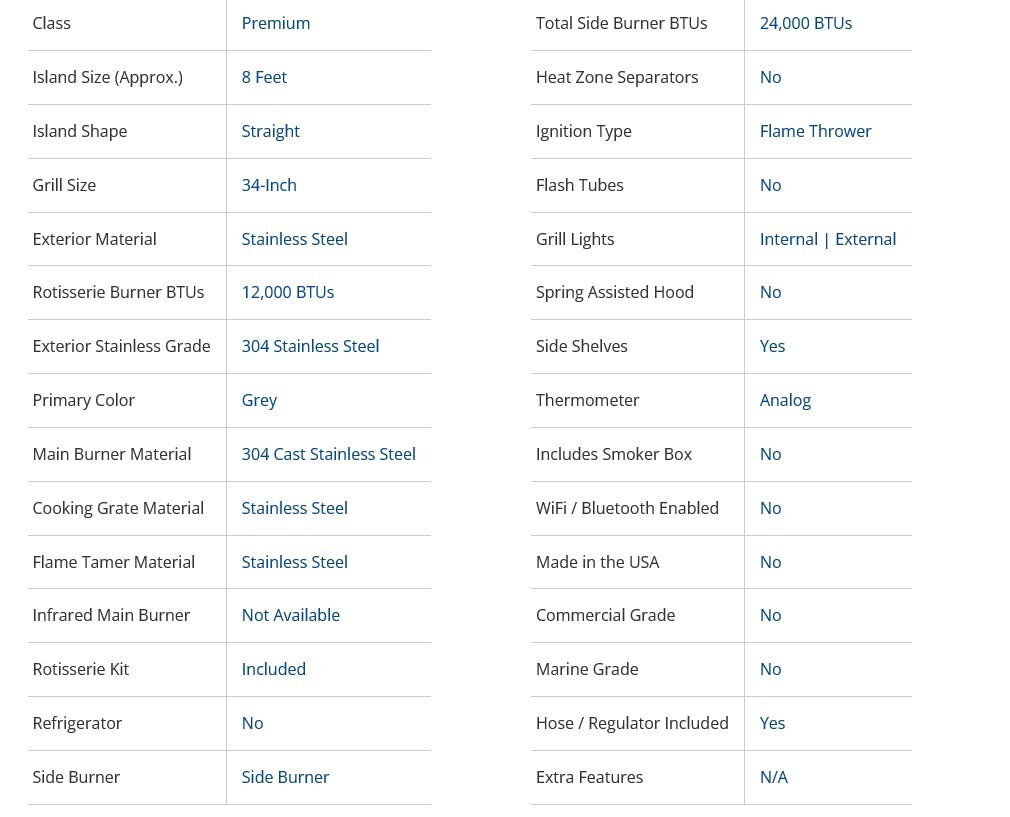Select the Straight island shape link
Image resolution: width=1010 pixels, height=817 pixels.
270,131
